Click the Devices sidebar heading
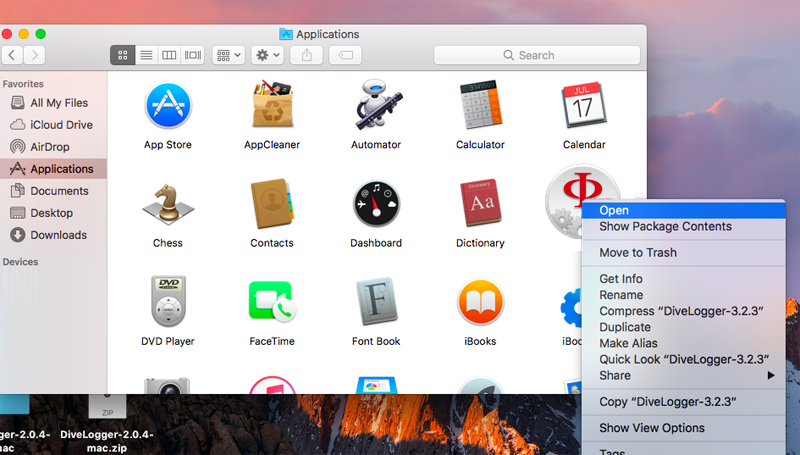800x455 pixels. 20,262
